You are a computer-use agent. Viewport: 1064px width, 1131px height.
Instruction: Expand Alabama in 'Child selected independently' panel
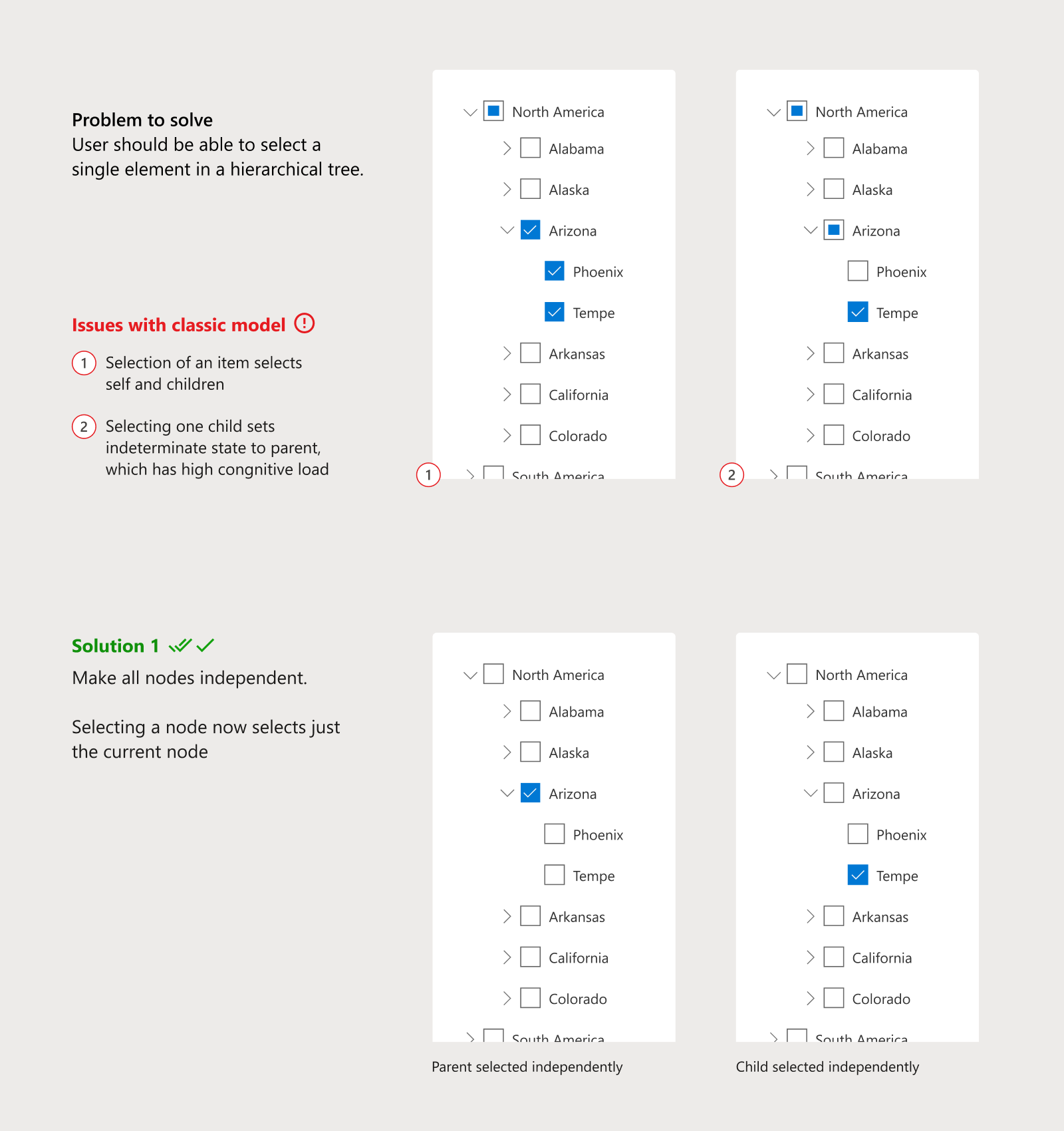[810, 711]
